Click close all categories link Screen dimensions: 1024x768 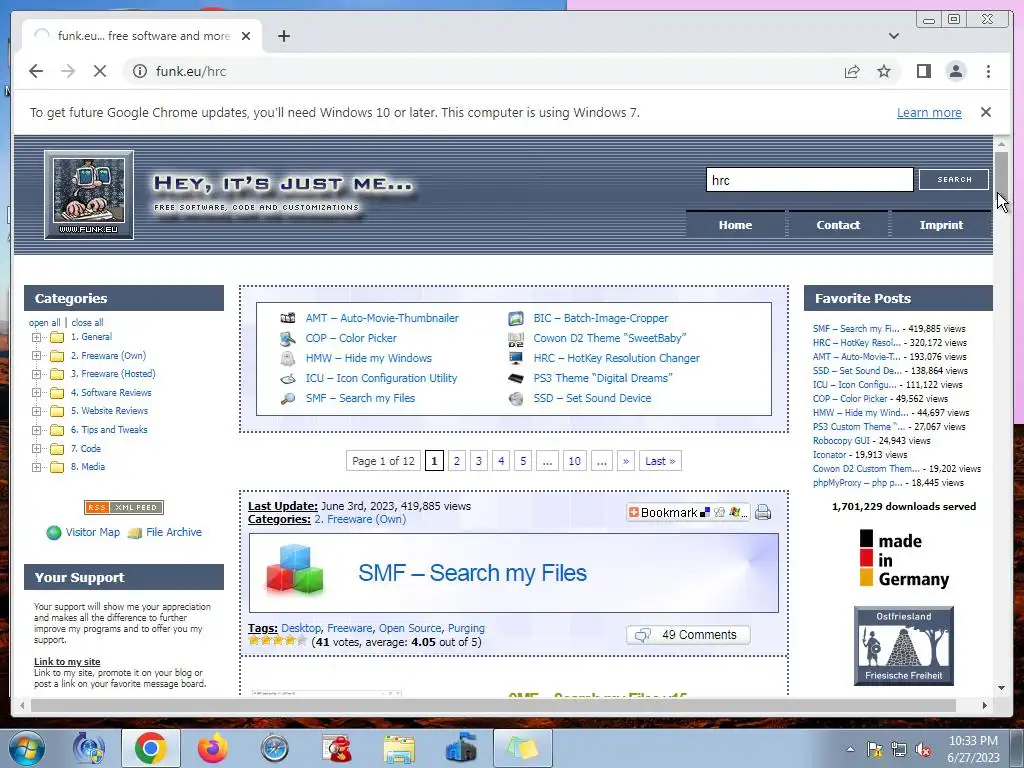tap(88, 323)
